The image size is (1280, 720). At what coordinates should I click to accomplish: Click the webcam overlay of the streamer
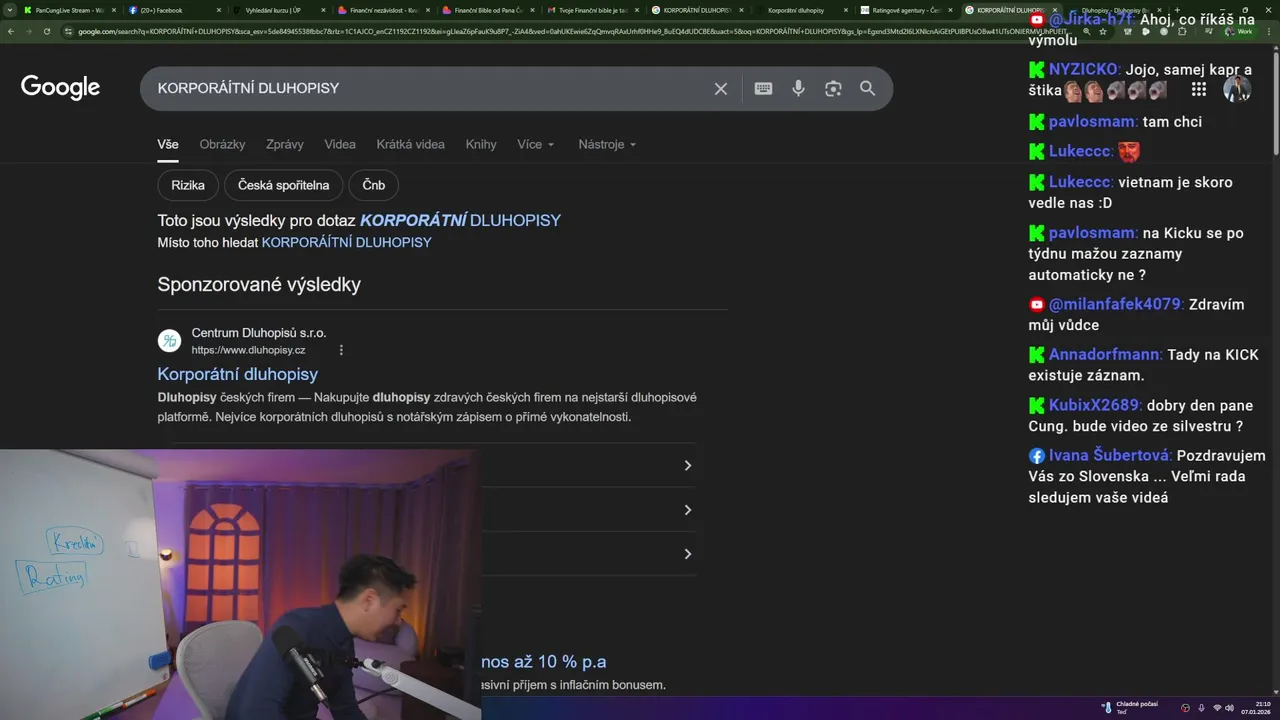coord(240,585)
